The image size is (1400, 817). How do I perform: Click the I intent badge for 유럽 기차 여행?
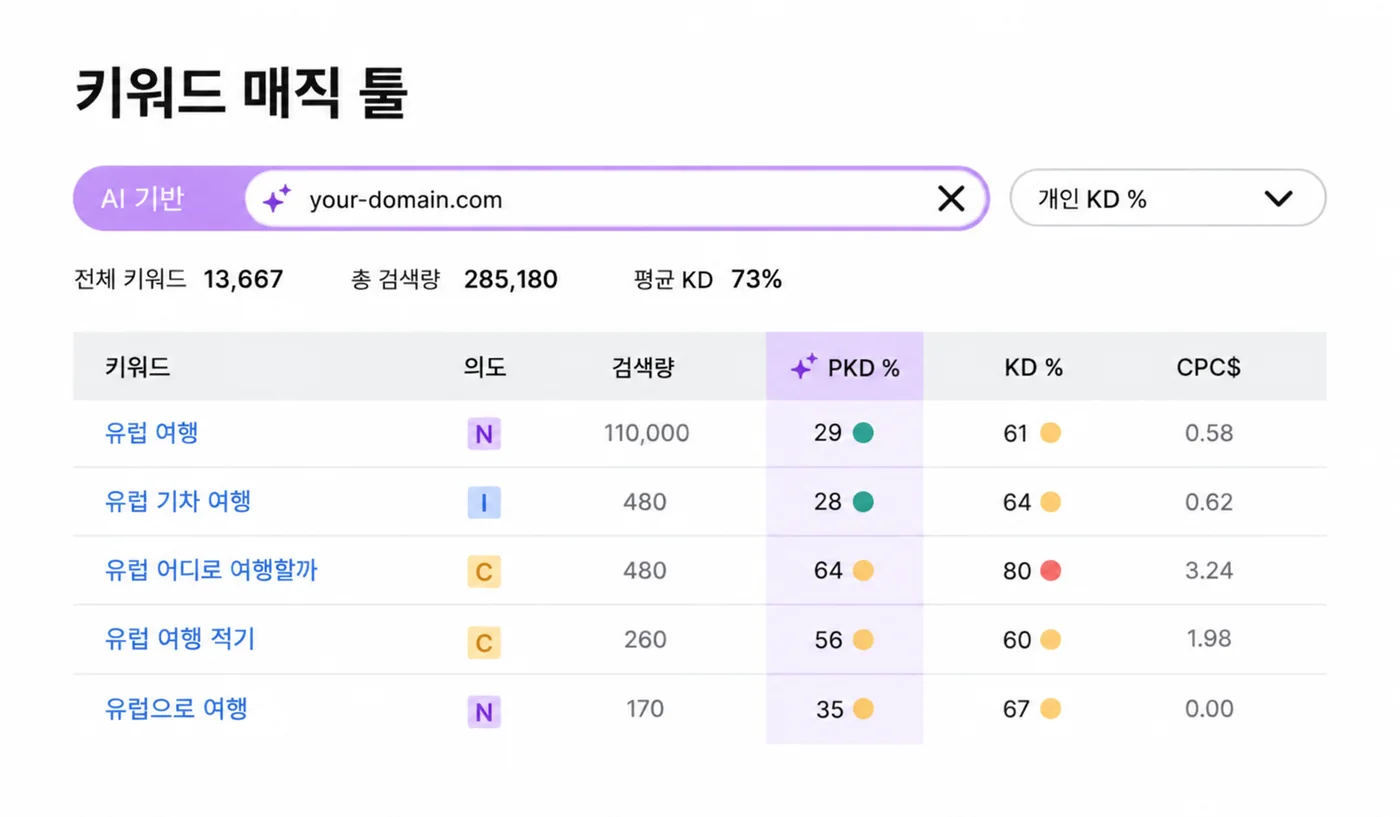click(x=484, y=502)
